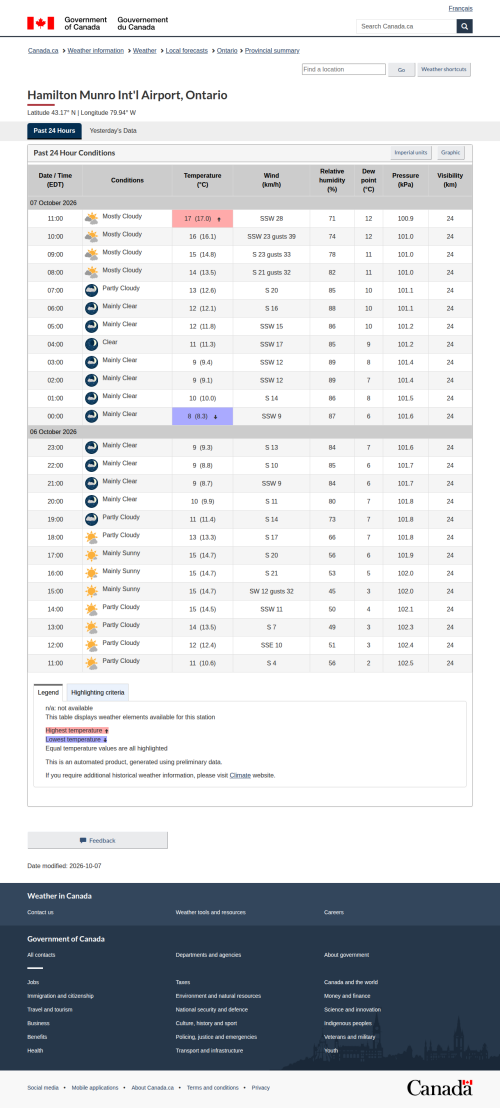Image resolution: width=500 pixels, height=1108 pixels.
Task: Click Mainly Sunny icon in 16:00 row
Action: (x=91, y=573)
